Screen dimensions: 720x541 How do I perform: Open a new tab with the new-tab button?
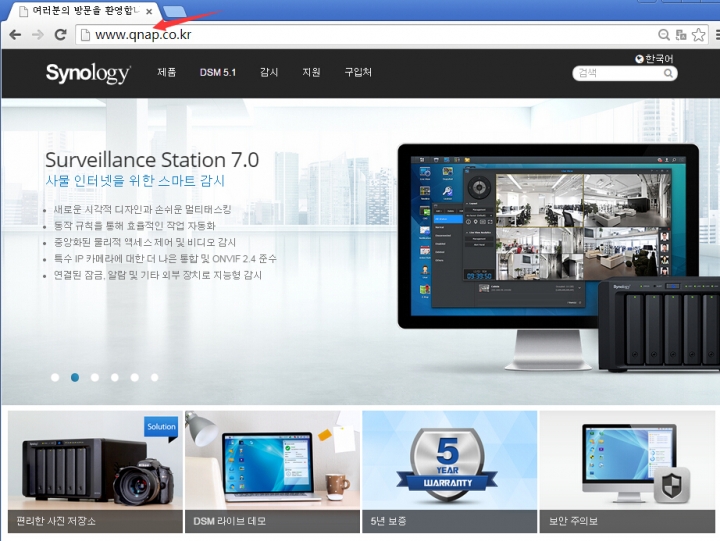click(x=174, y=11)
